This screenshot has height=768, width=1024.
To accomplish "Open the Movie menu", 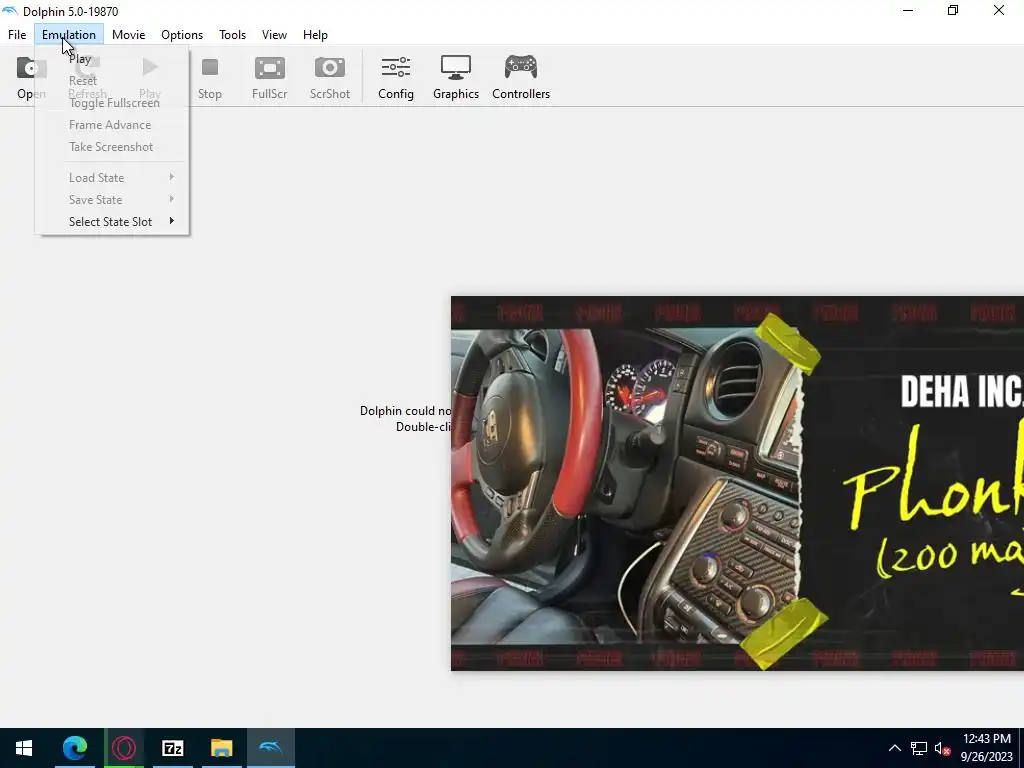I will [129, 35].
